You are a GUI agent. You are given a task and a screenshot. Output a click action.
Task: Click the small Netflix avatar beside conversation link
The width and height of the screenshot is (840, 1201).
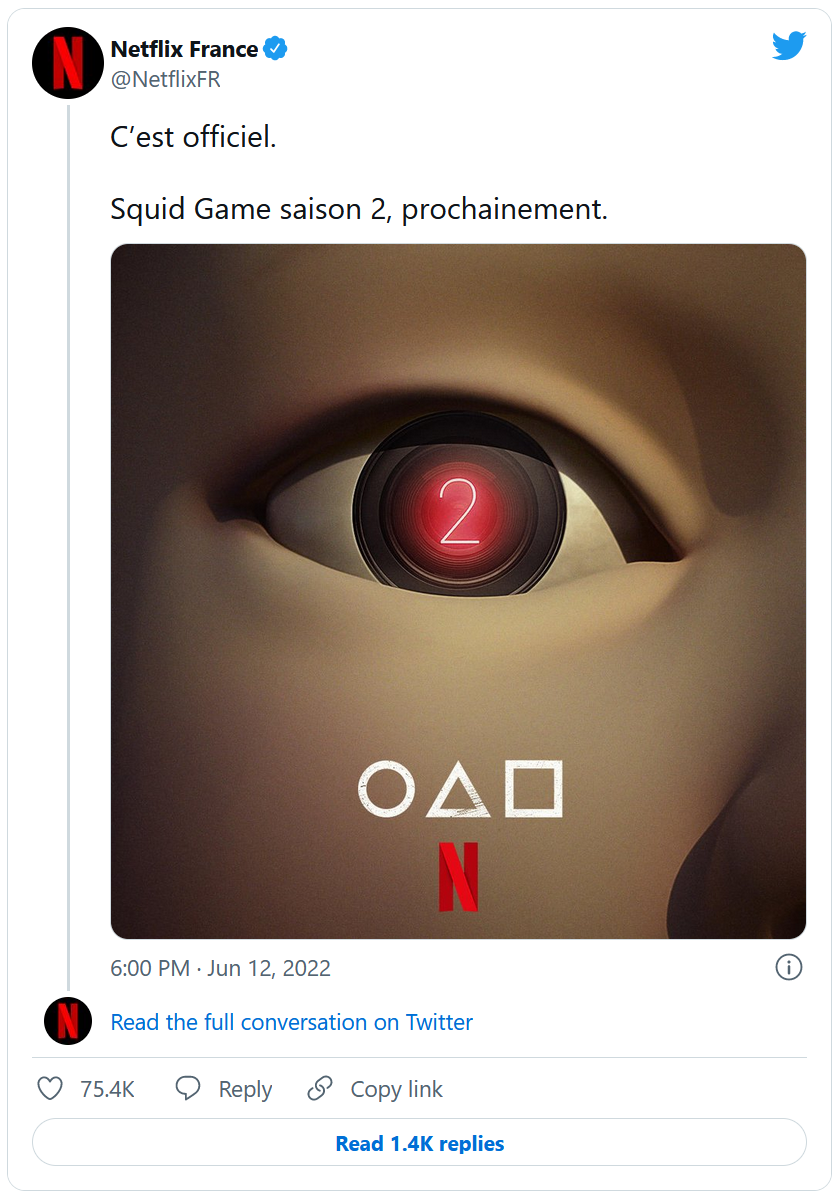point(68,1022)
